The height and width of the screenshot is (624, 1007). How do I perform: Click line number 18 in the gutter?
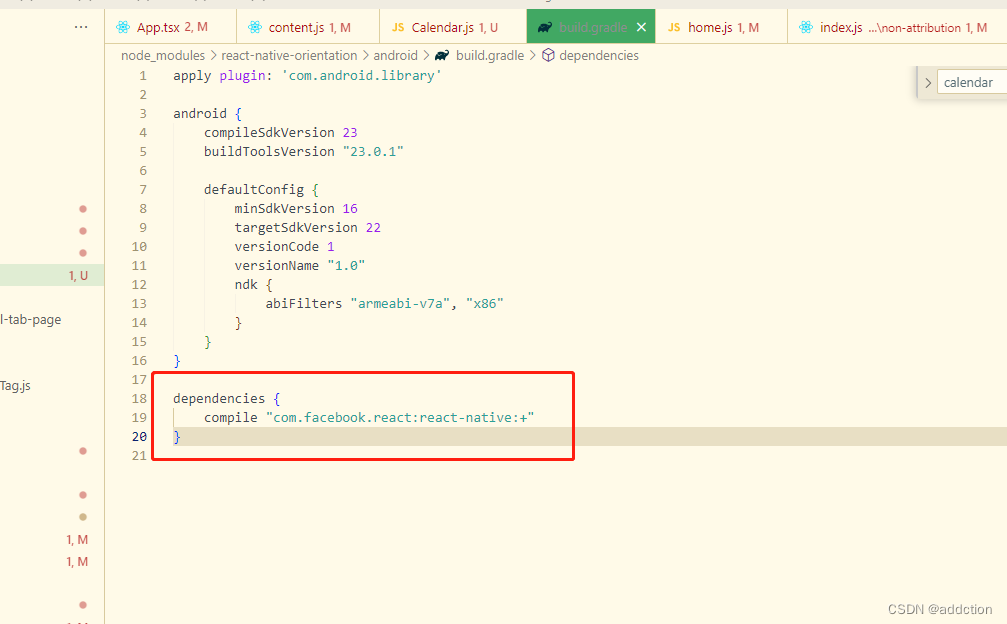coord(138,398)
